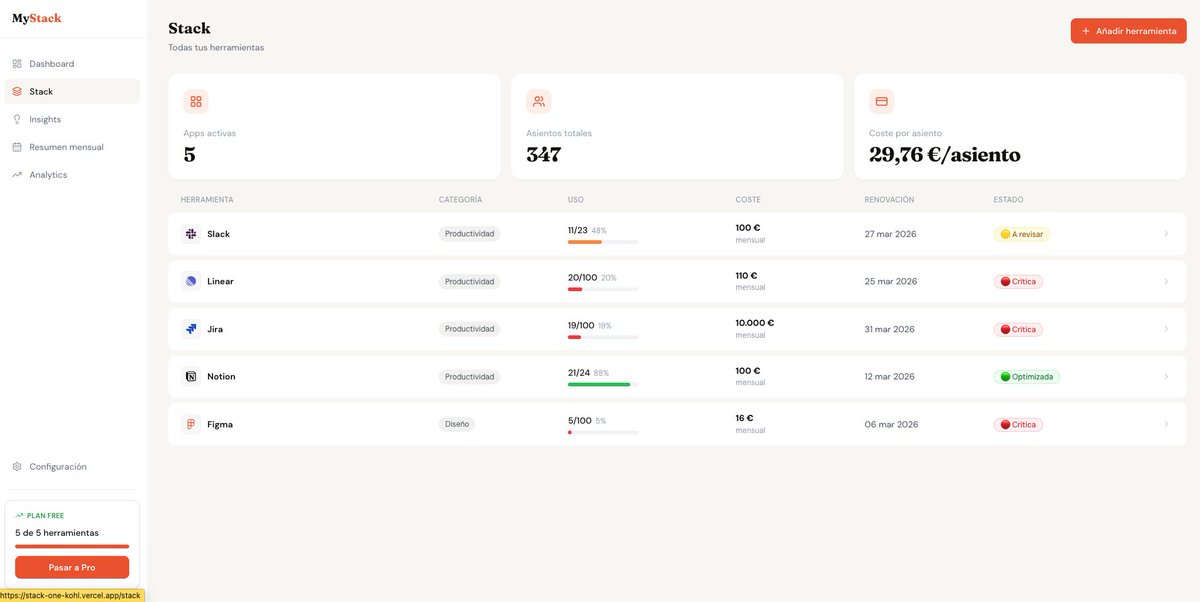Click Notion usage progress bar
Image resolution: width=1200 pixels, height=602 pixels.
tap(603, 384)
